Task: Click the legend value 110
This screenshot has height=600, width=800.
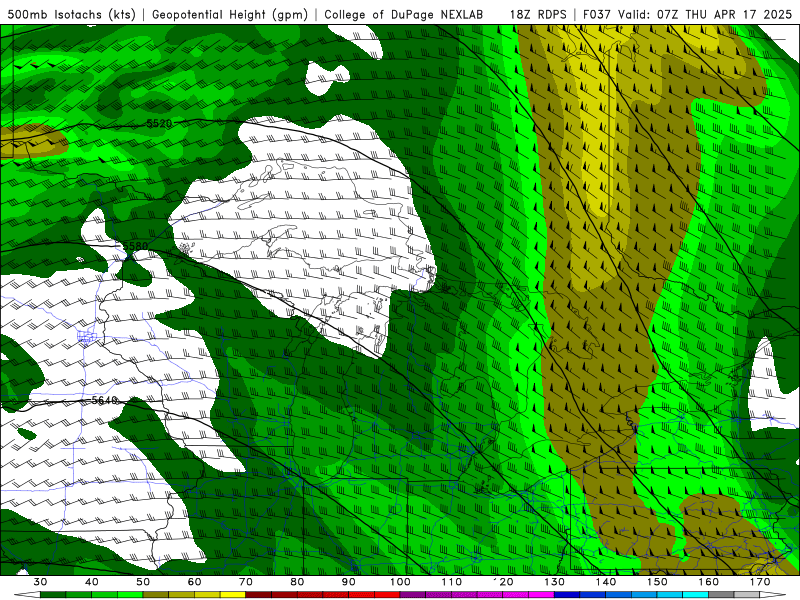Action: point(452,582)
